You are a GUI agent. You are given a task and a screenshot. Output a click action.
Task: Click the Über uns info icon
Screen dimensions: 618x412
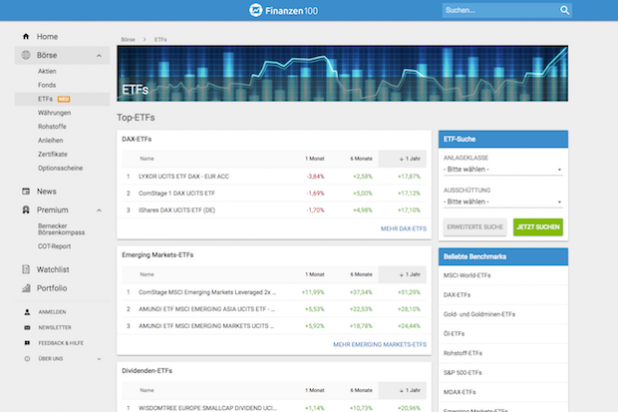27,359
